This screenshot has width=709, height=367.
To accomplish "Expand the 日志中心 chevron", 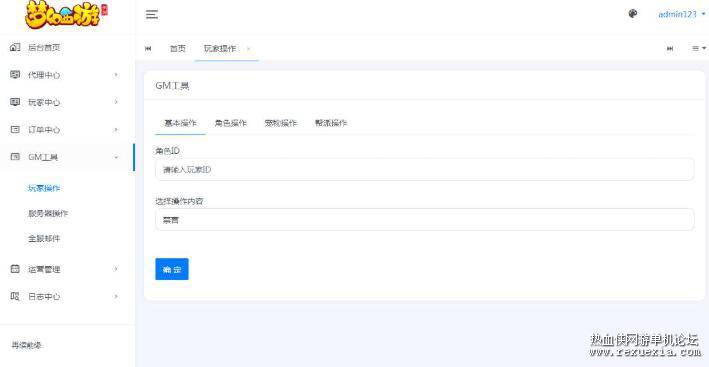I will pos(116,296).
